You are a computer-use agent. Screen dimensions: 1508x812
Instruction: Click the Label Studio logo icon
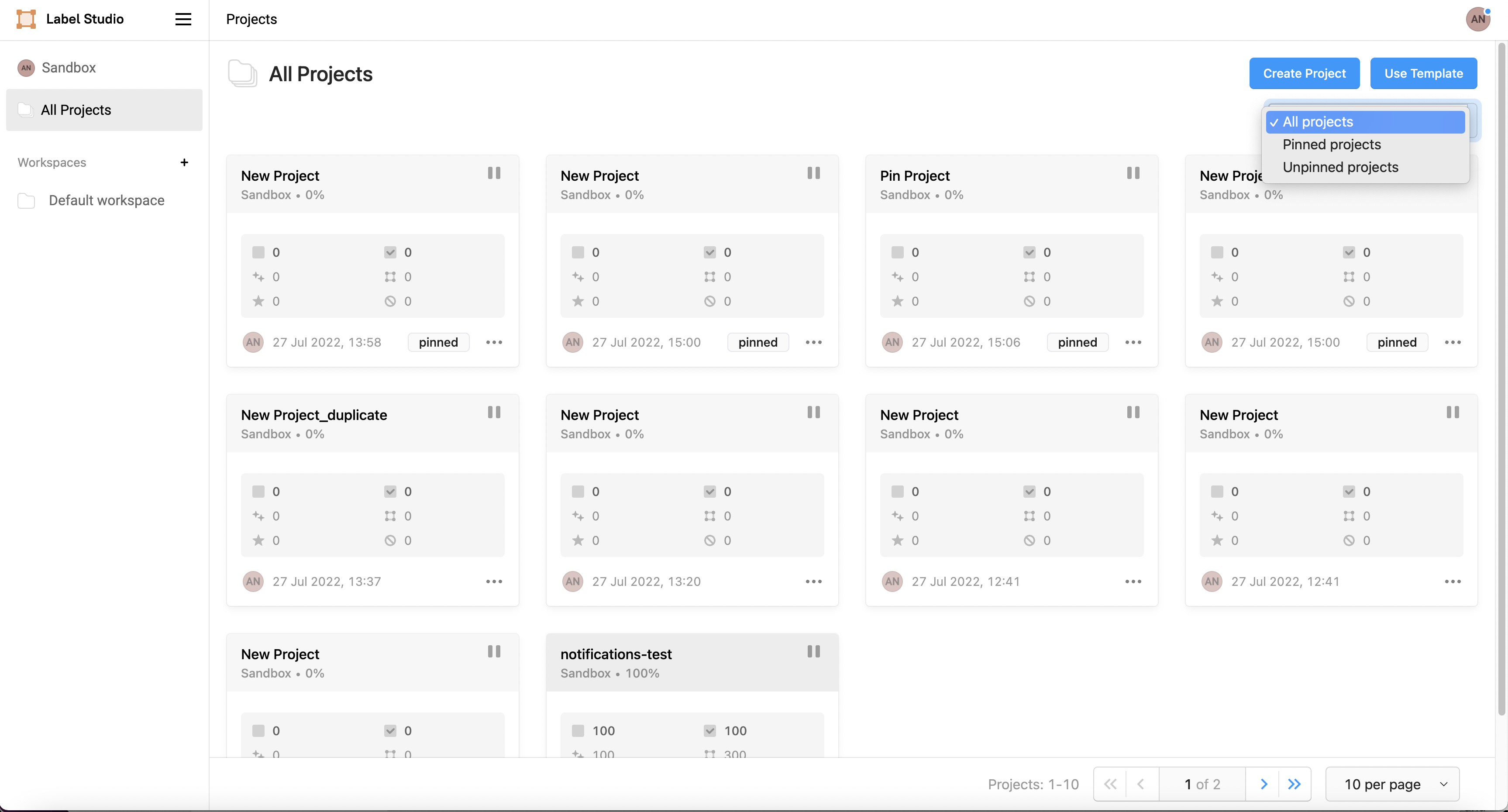click(26, 19)
